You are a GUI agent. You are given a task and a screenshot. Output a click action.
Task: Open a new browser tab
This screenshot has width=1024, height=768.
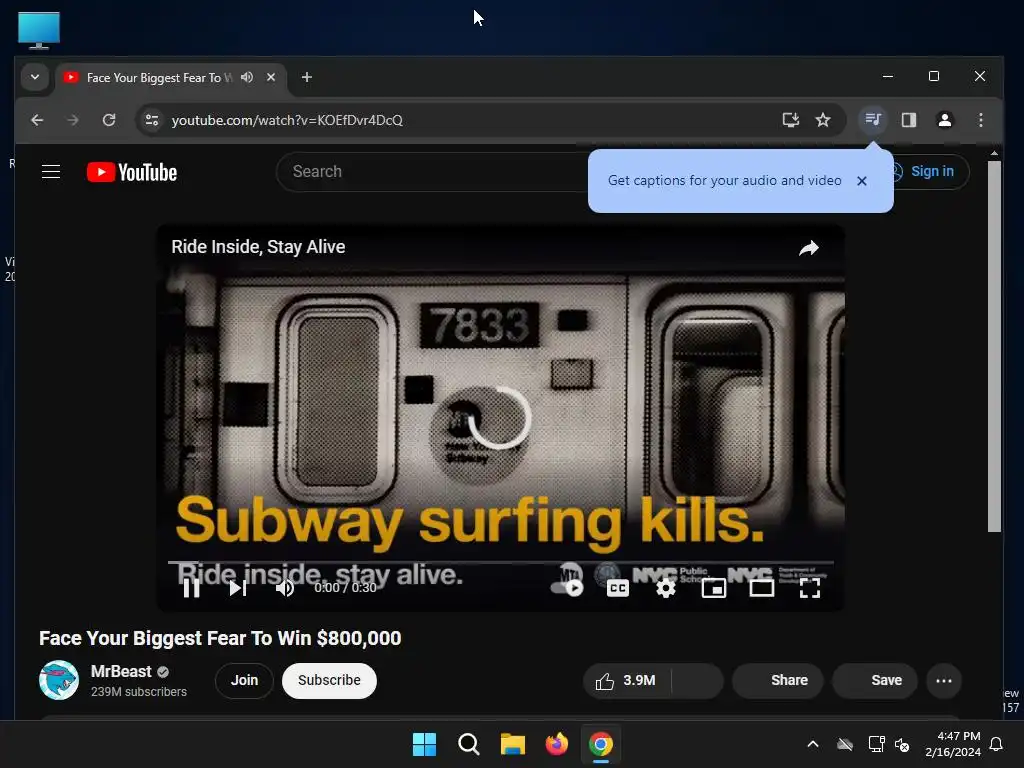pos(306,77)
